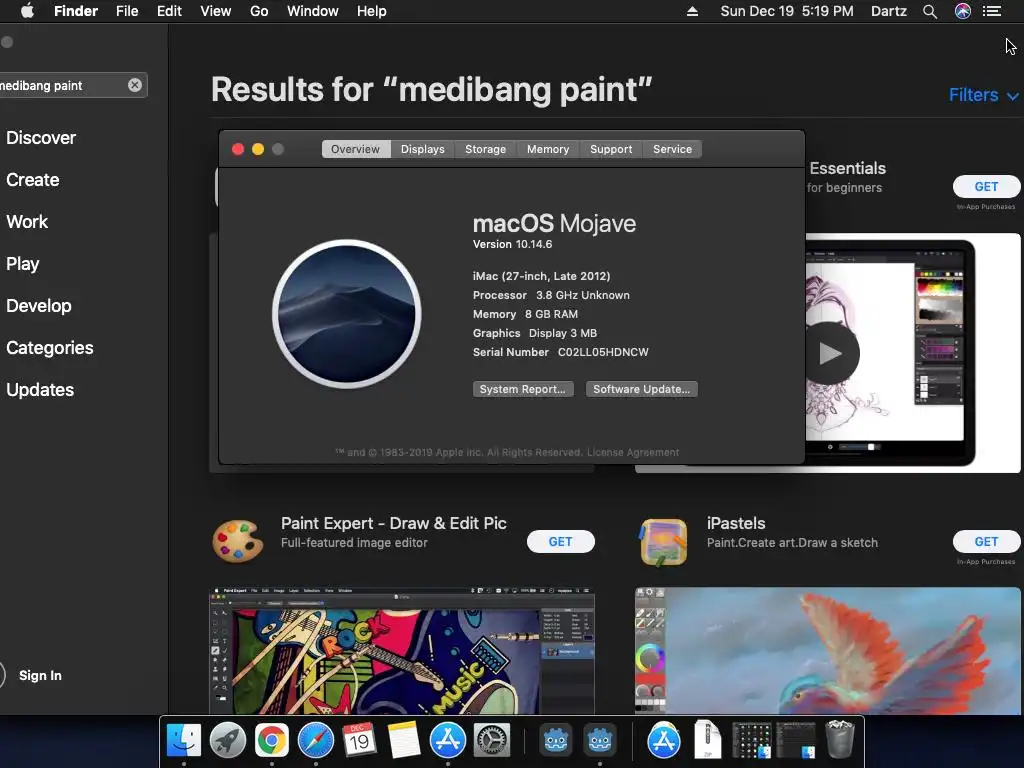The image size is (1024, 768).
Task: Get the Essentials for beginners app
Action: click(986, 187)
